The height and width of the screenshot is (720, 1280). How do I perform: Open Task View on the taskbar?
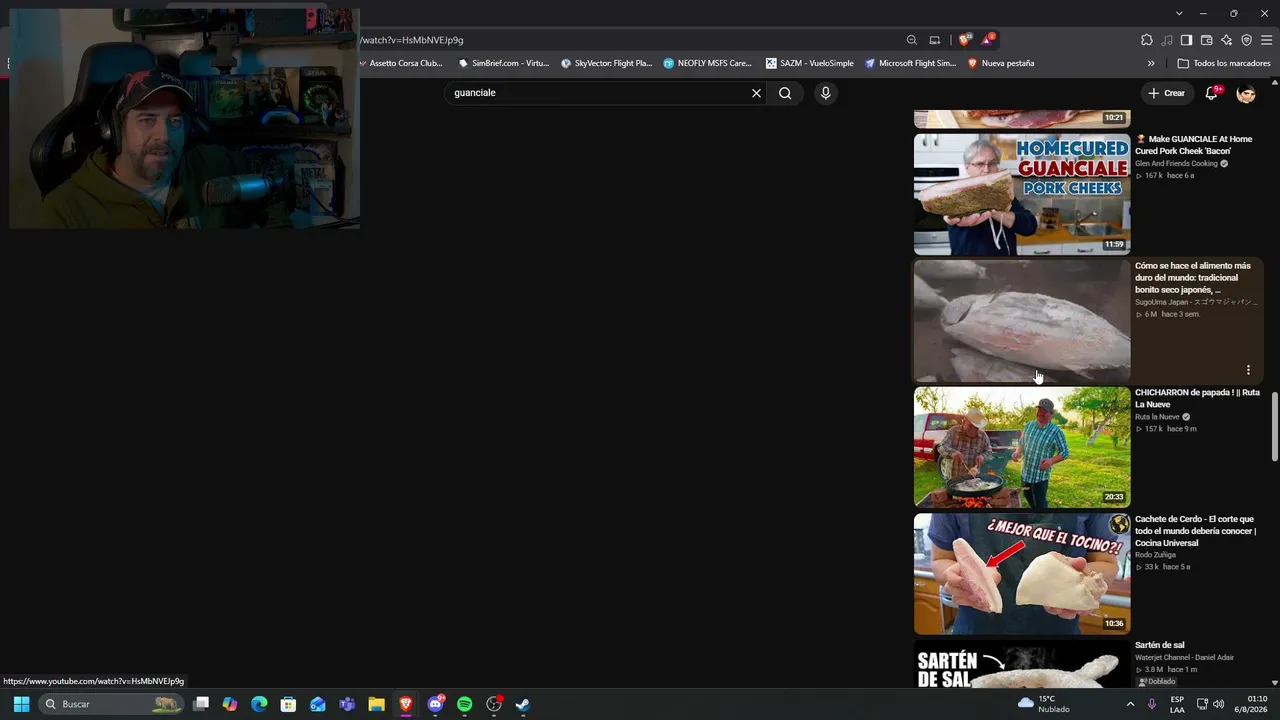click(x=201, y=704)
